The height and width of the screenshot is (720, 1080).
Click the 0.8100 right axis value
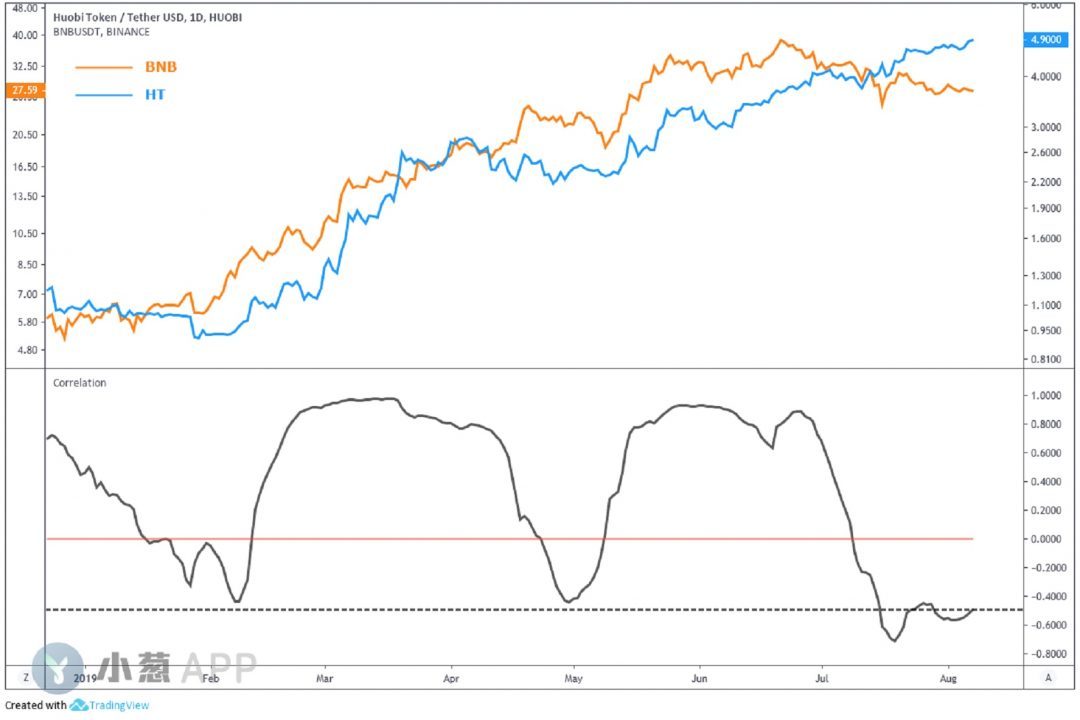coord(1046,359)
